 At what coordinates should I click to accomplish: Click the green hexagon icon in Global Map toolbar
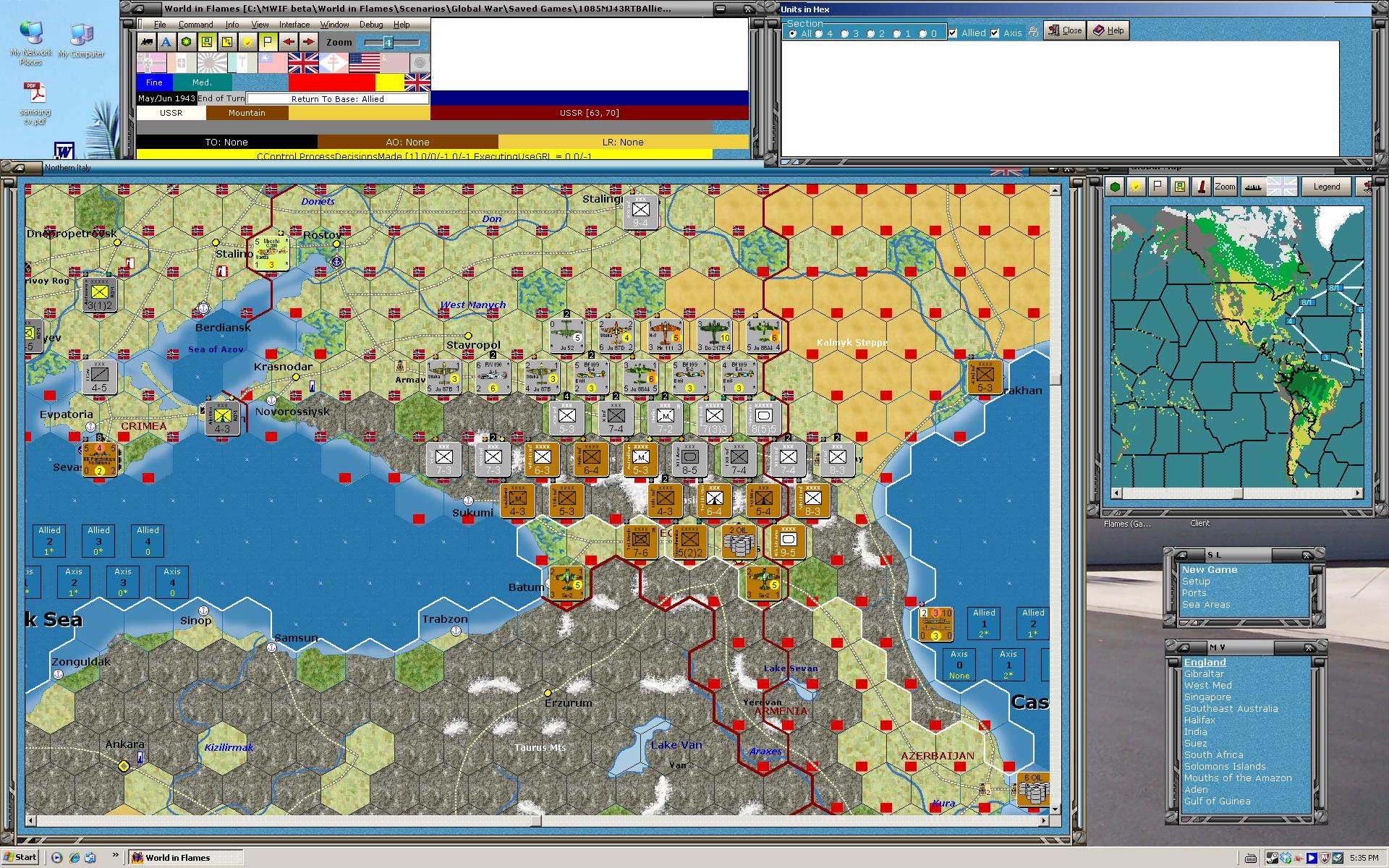tap(1116, 187)
